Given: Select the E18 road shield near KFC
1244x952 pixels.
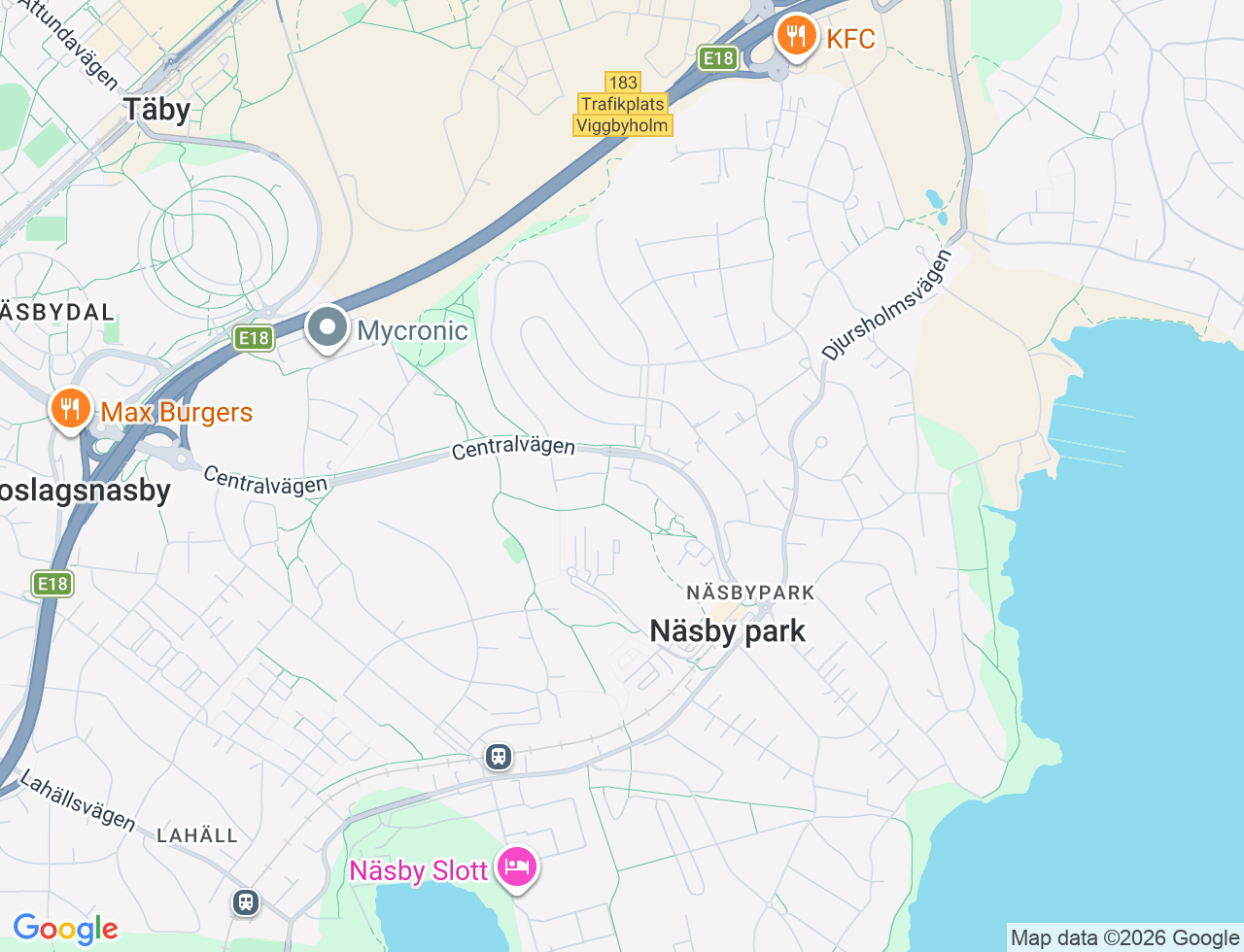Looking at the screenshot, I should pyautogui.click(x=718, y=58).
